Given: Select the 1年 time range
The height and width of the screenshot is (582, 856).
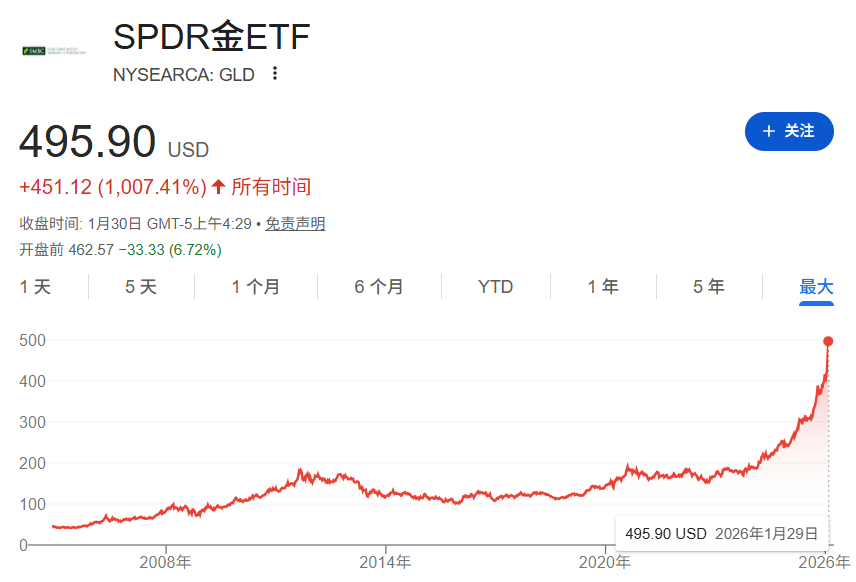Looking at the screenshot, I should [x=601, y=286].
